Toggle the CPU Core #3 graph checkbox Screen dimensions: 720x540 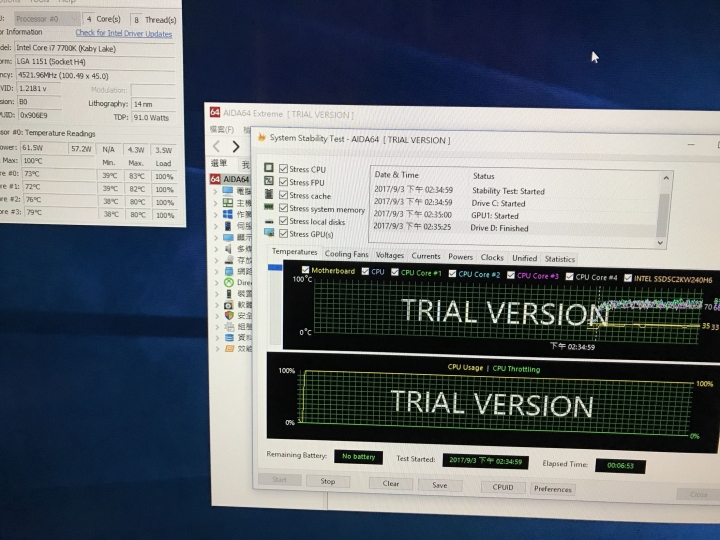click(511, 275)
